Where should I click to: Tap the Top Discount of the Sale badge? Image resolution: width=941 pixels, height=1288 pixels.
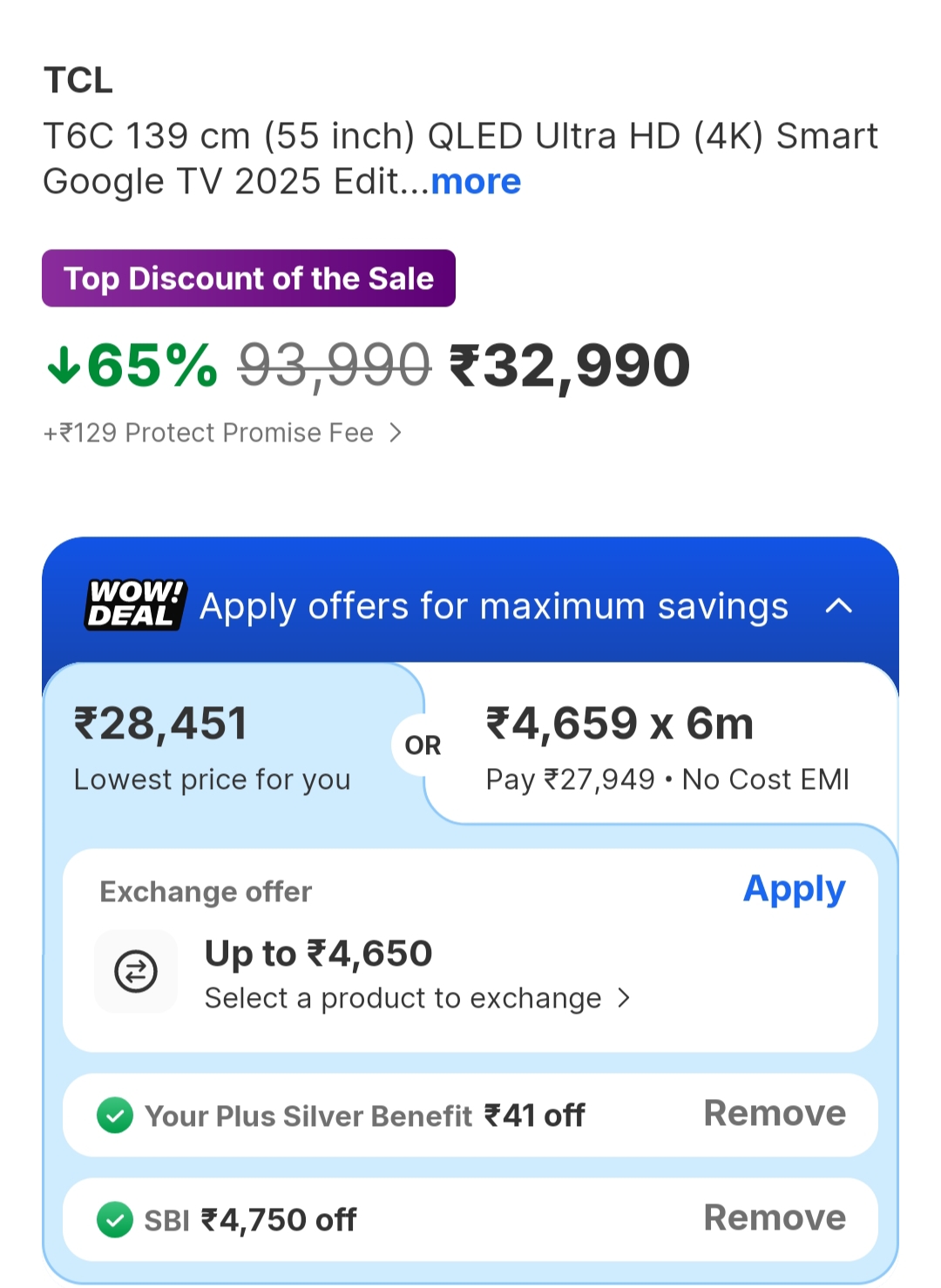coord(248,279)
